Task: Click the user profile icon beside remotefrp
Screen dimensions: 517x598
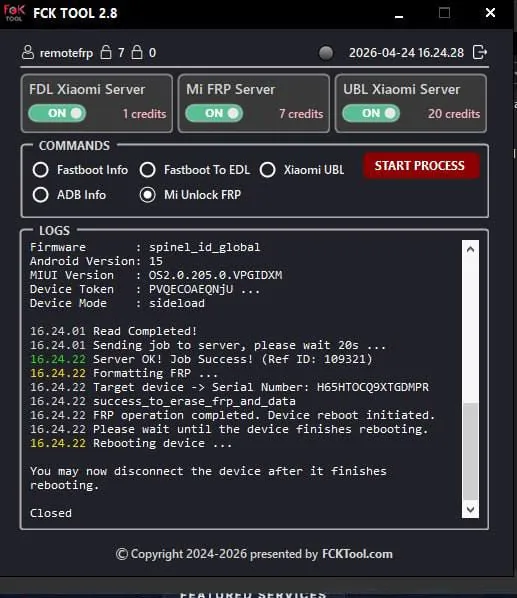Action: click(28, 53)
